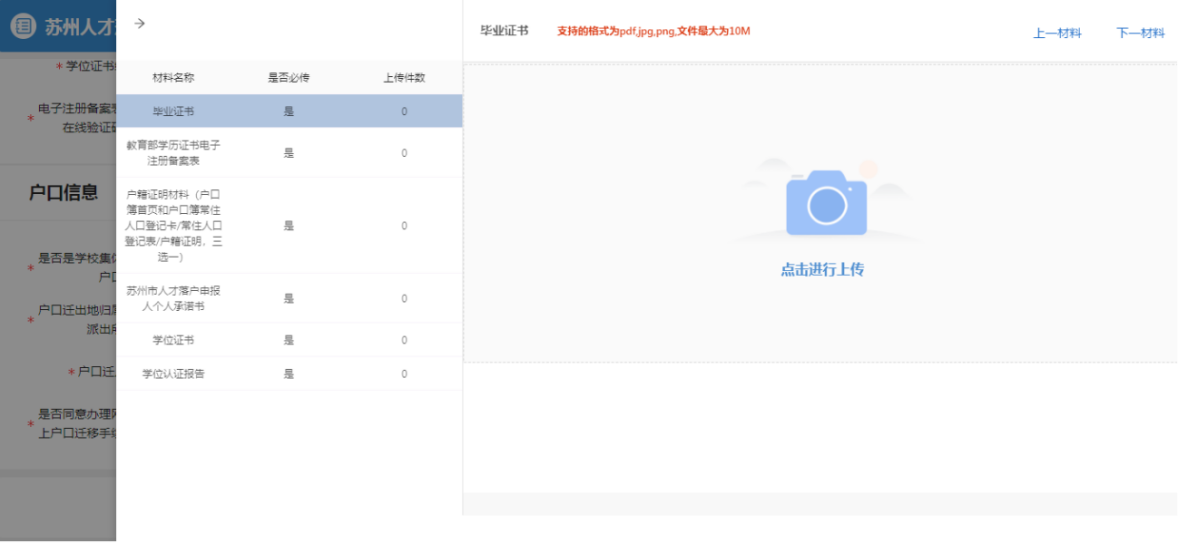Click the 是否必传 column header
1178x544 pixels.
288,78
